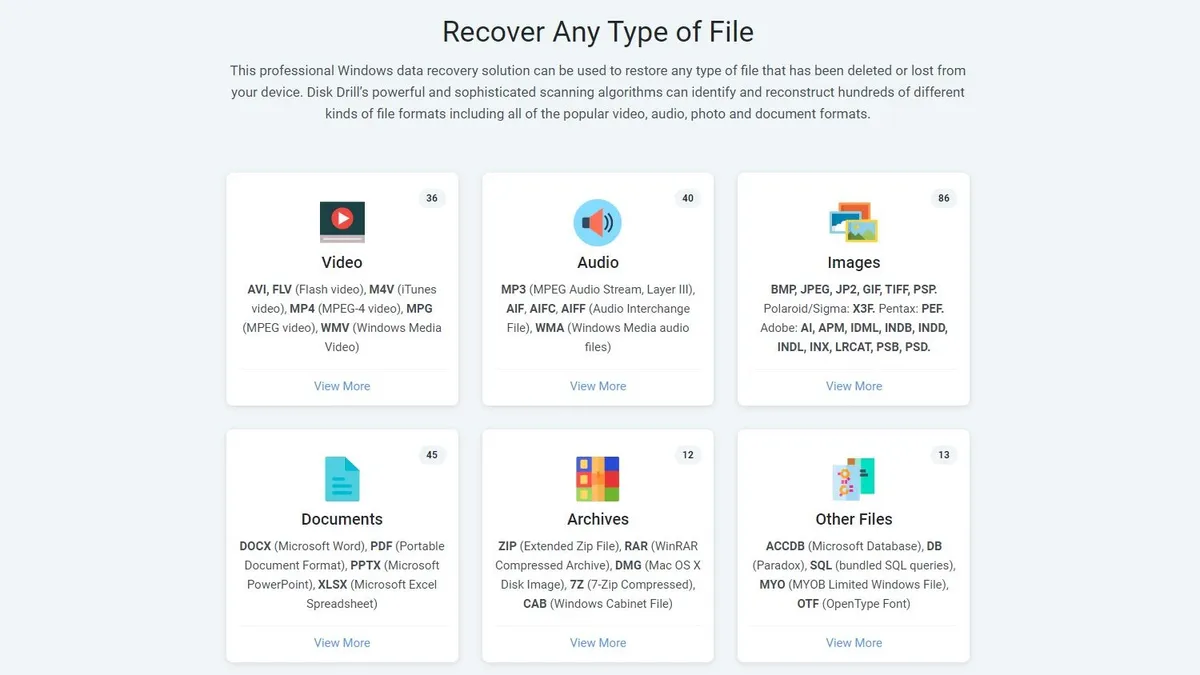Image resolution: width=1200 pixels, height=675 pixels.
Task: Click the Archives card title
Action: coord(598,519)
